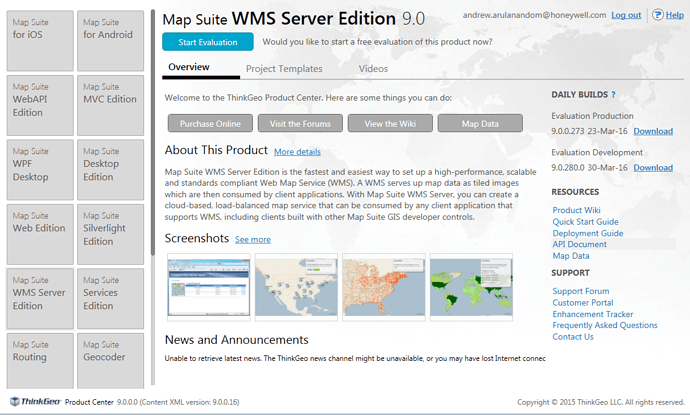
Task: Click the Log out link
Action: tap(626, 15)
